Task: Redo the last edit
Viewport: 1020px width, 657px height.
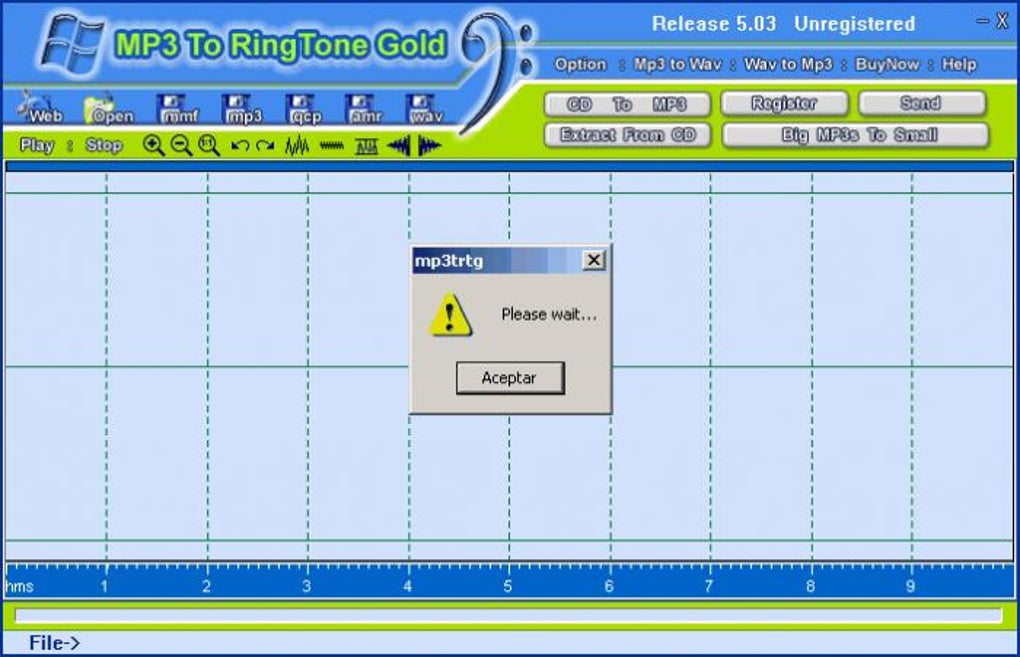Action: pyautogui.click(x=265, y=145)
